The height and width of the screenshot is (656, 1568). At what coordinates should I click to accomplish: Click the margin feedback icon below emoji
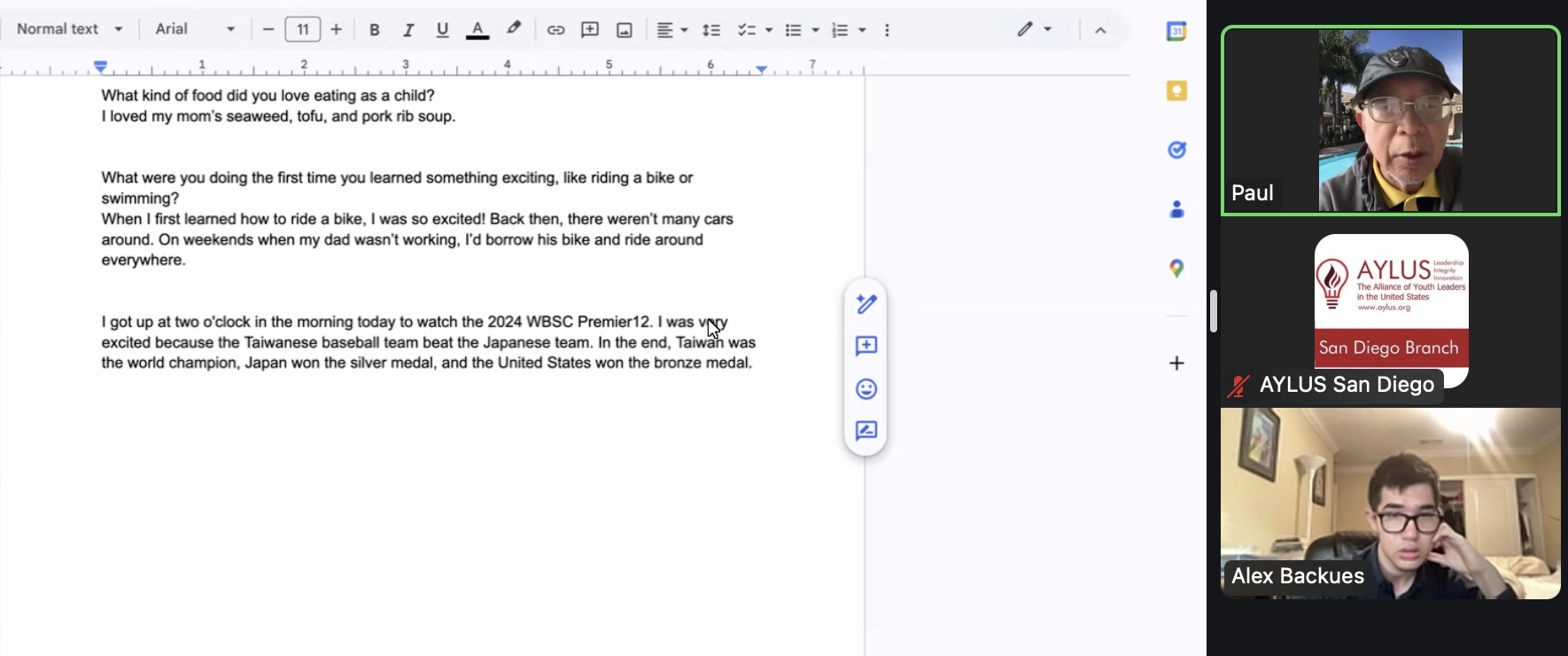866,431
